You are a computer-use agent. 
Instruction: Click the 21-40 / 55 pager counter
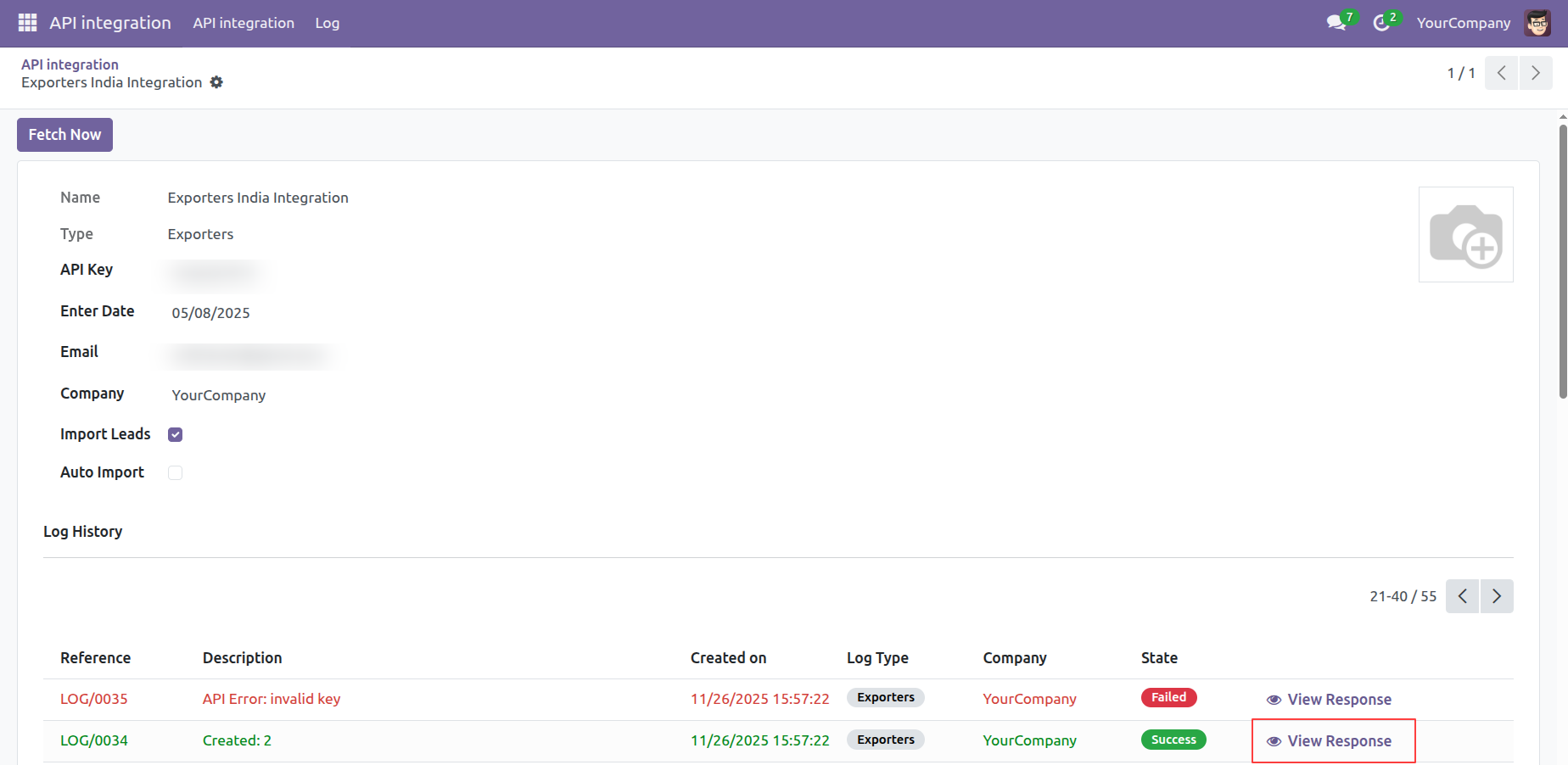click(1403, 596)
